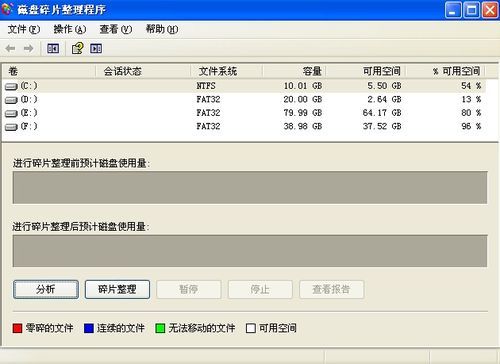Screen dimensions: 500x364
Task: Click the defragmenter app icon in title bar
Action: click(7, 9)
